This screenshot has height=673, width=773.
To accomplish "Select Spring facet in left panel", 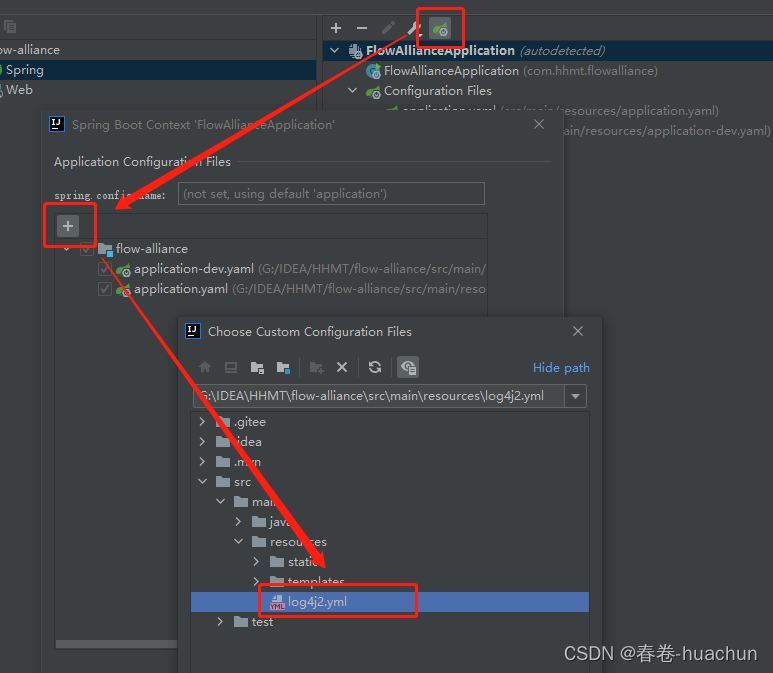I will (158, 70).
